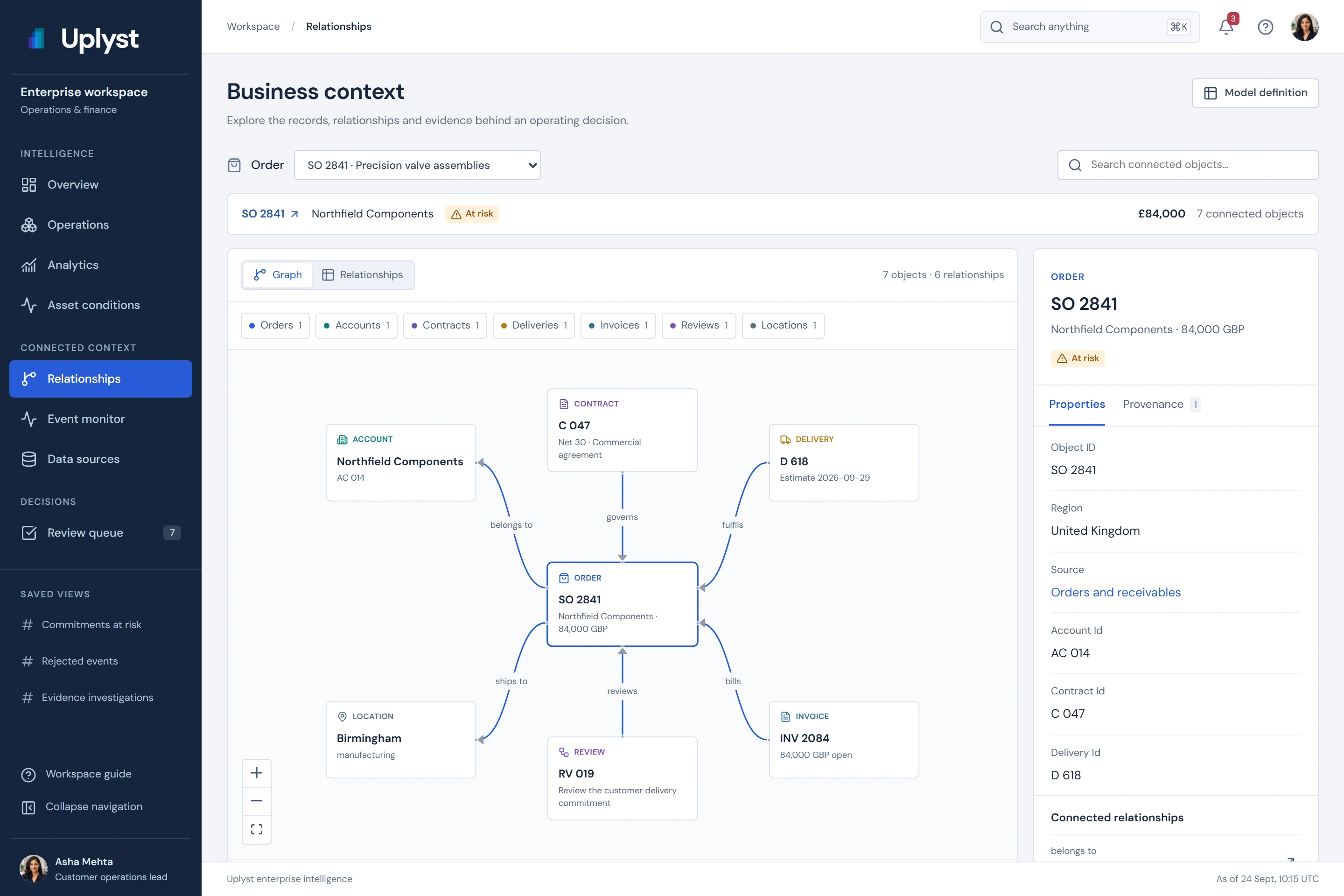Open Operations in sidebar
The height and width of the screenshot is (896, 1344).
101,224
